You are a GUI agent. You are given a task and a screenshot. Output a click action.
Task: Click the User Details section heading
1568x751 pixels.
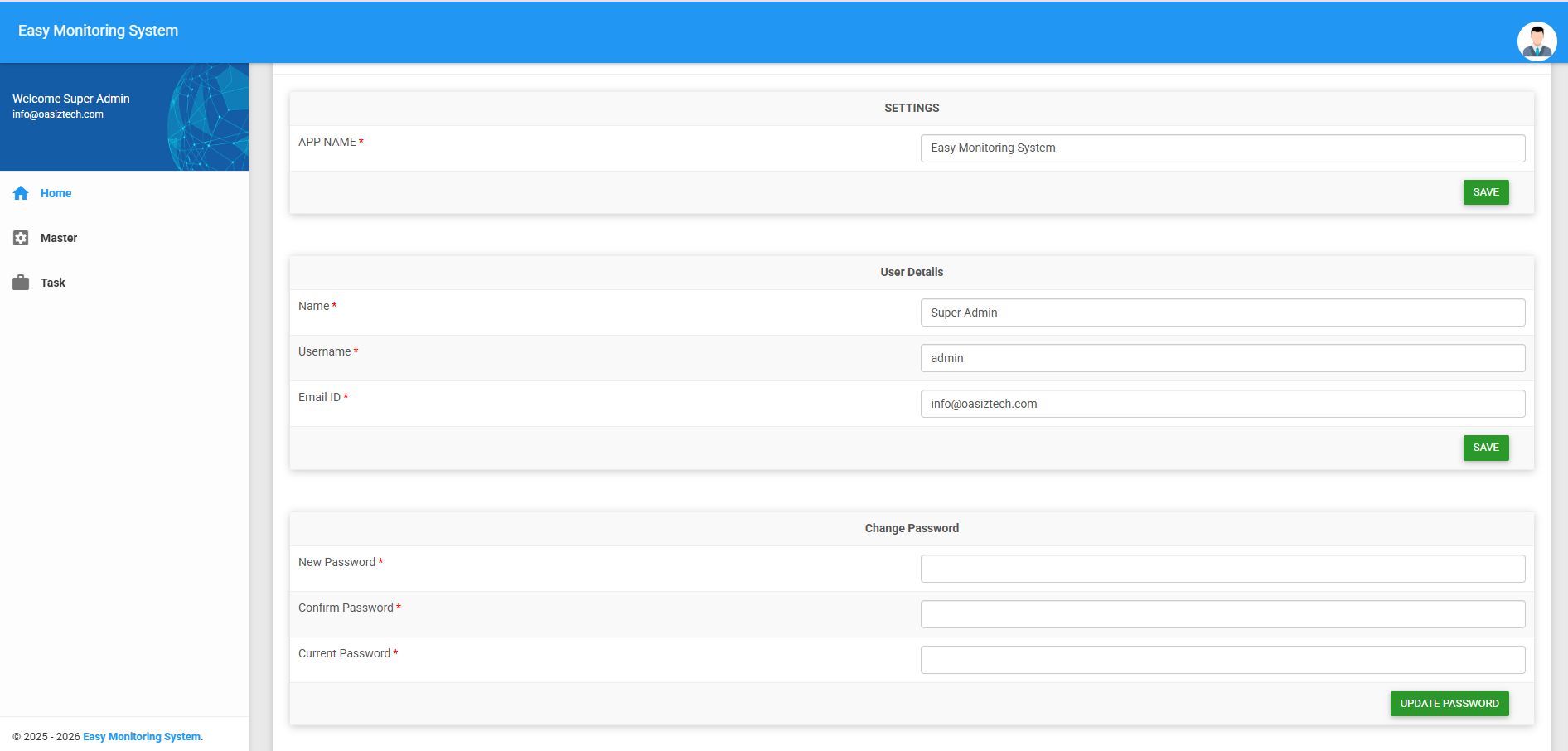click(912, 272)
